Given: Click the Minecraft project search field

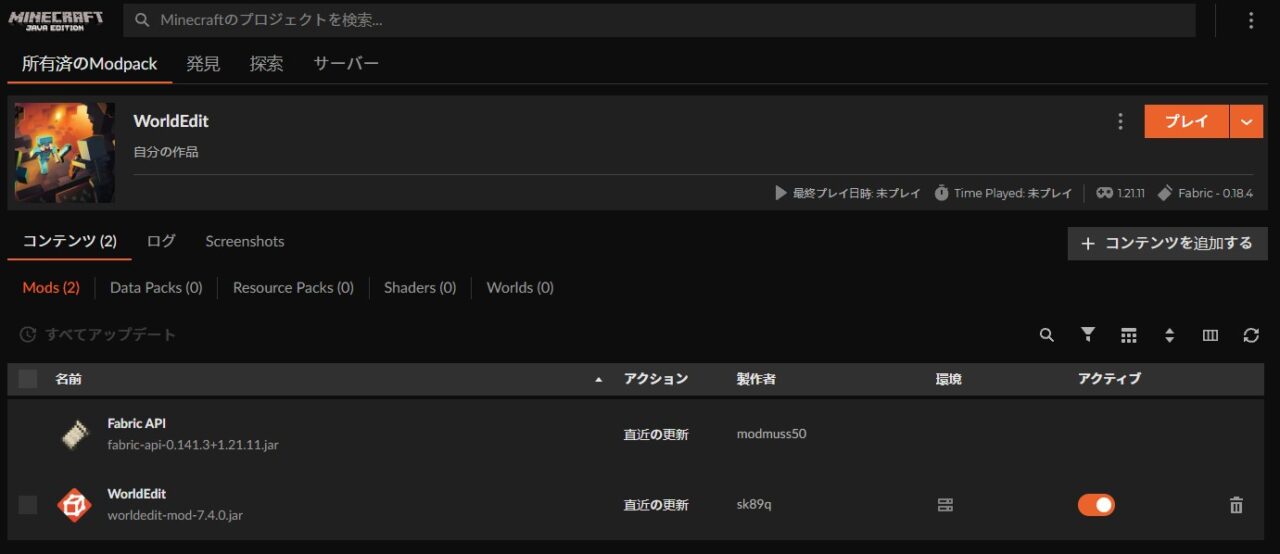Looking at the screenshot, I should tap(660, 20).
